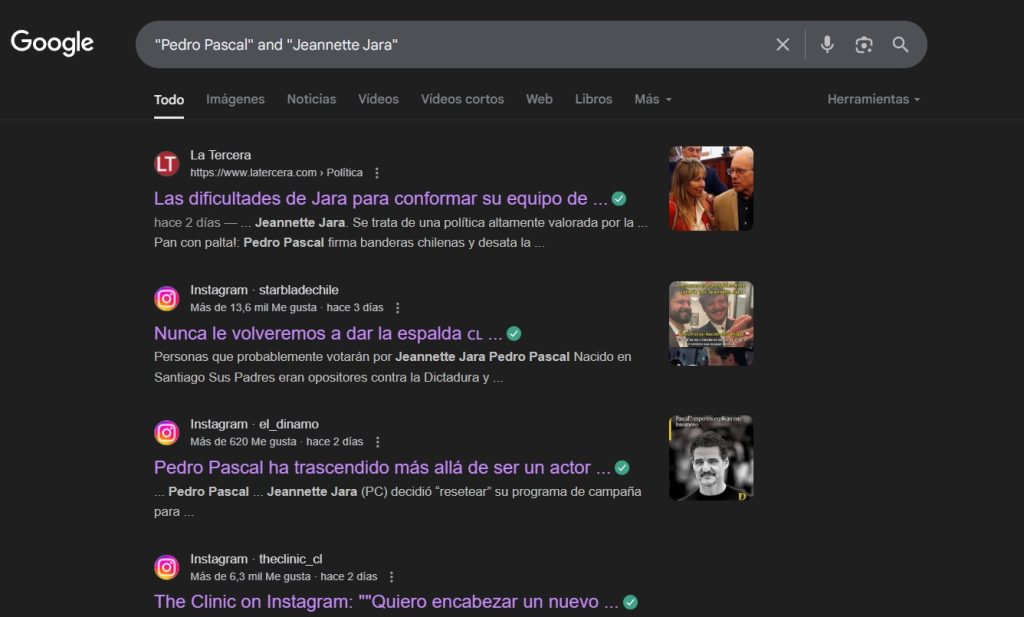The width and height of the screenshot is (1024, 617).
Task: Switch to the Libros tab
Action: [594, 99]
